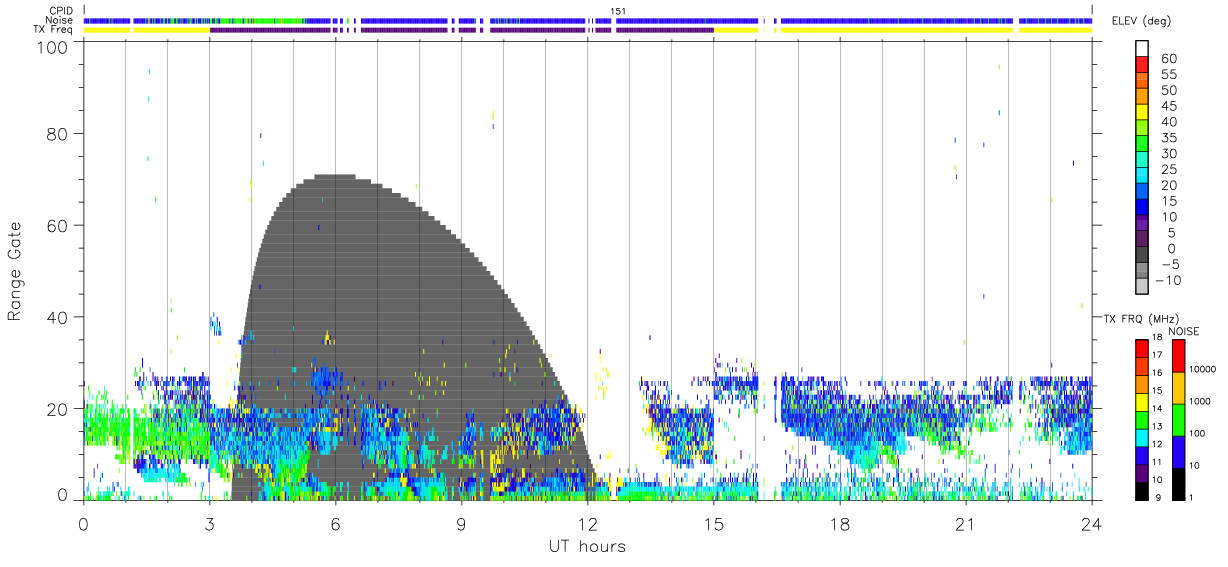Pick the cyan segment of TX FRQ bar
Image resolution: width=1228 pixels, height=567 pixels.
[x=1141, y=437]
